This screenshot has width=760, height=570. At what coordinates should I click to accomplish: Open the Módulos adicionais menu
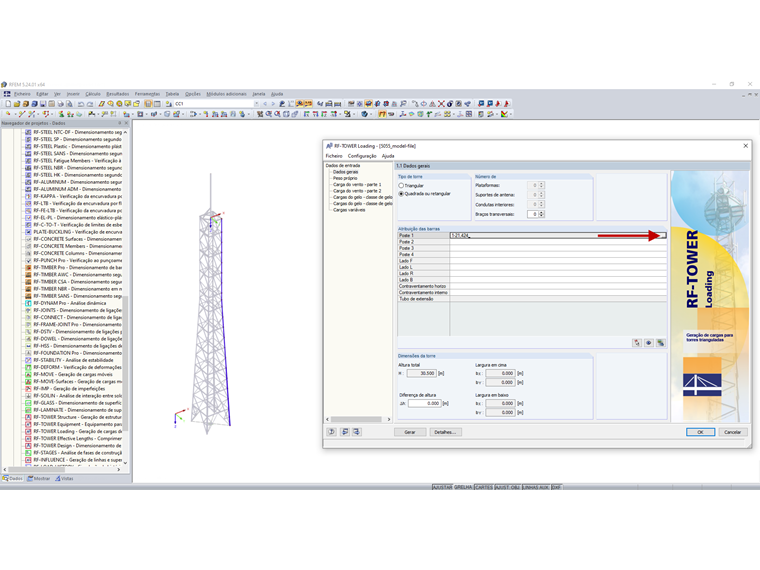(x=226, y=94)
